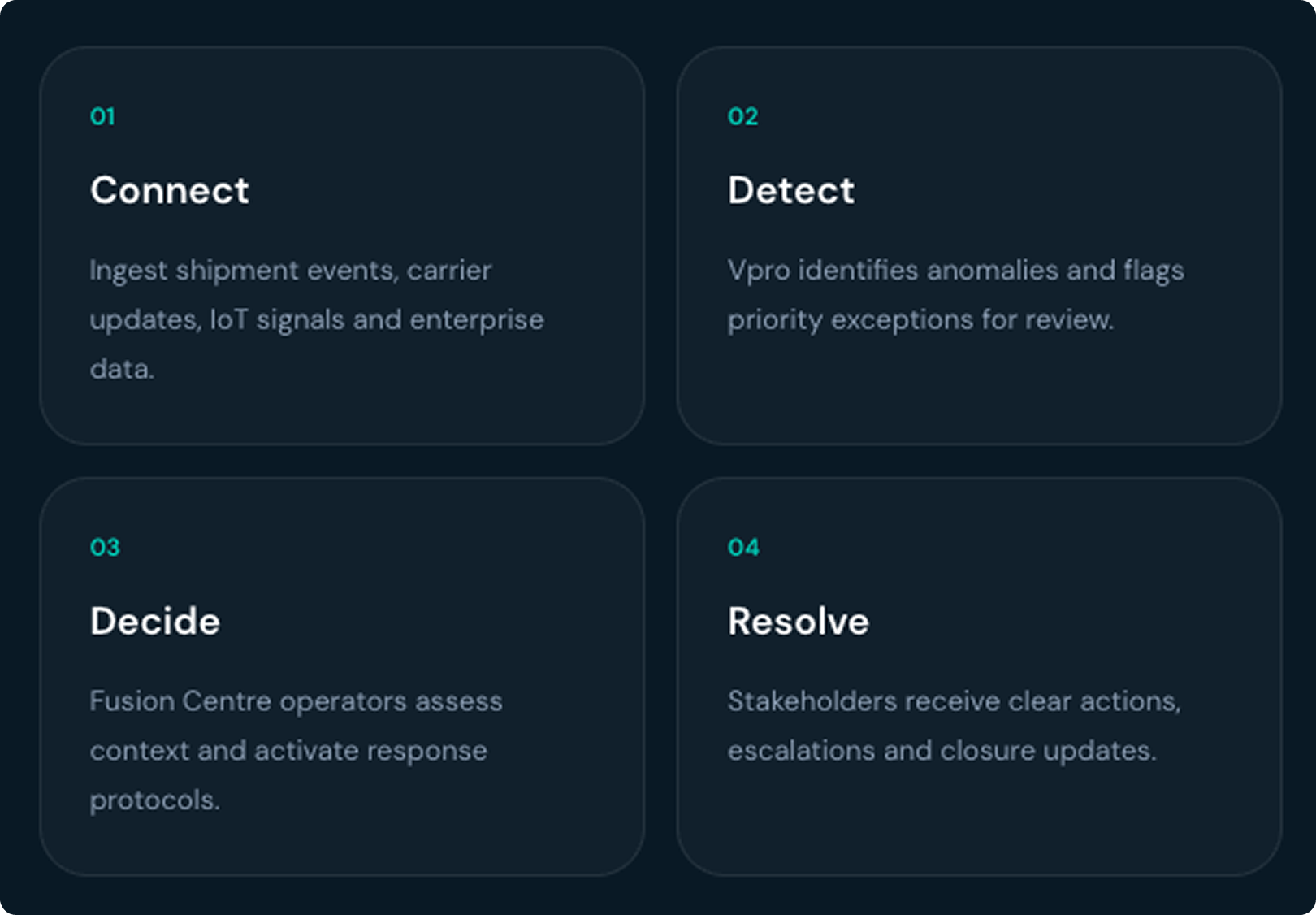Click the 01 step number label
The width and height of the screenshot is (1316, 915).
click(x=102, y=116)
